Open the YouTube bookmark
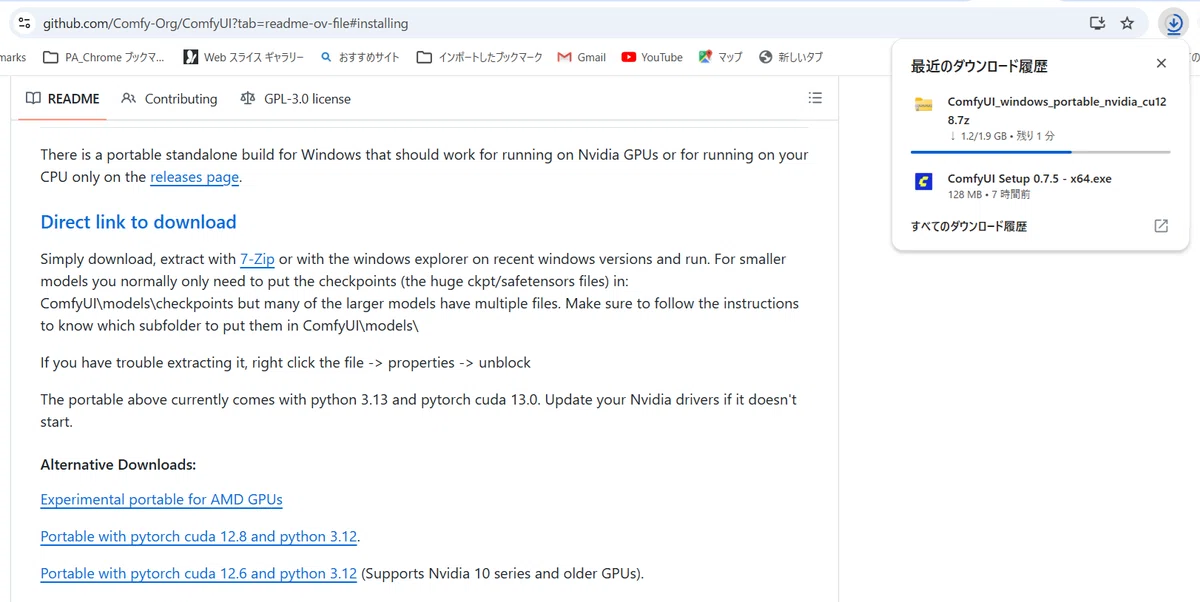 click(652, 57)
